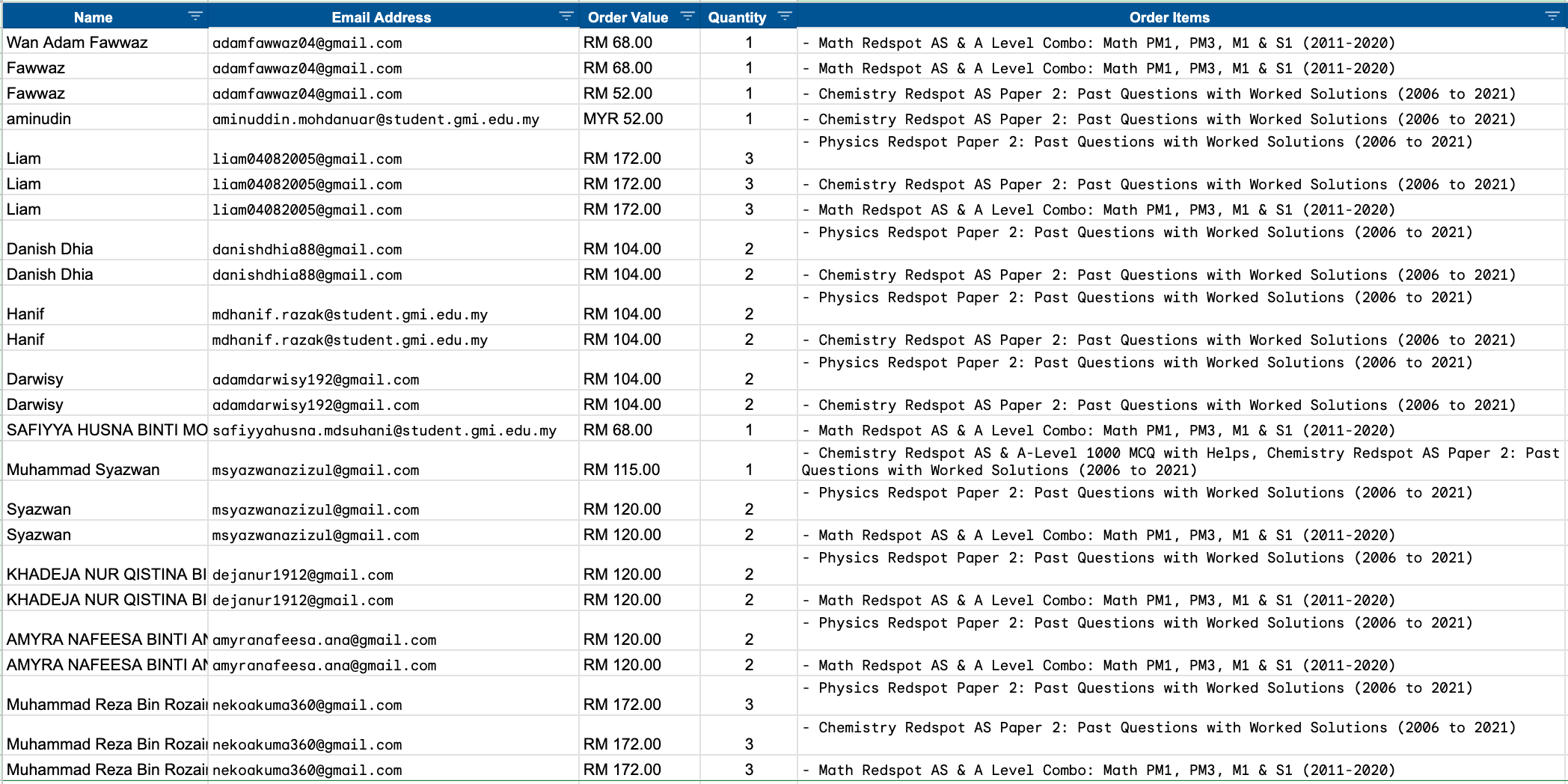
Task: Click Math Redspot item in Wan Adam Fawwaz row
Action: coord(1181,42)
